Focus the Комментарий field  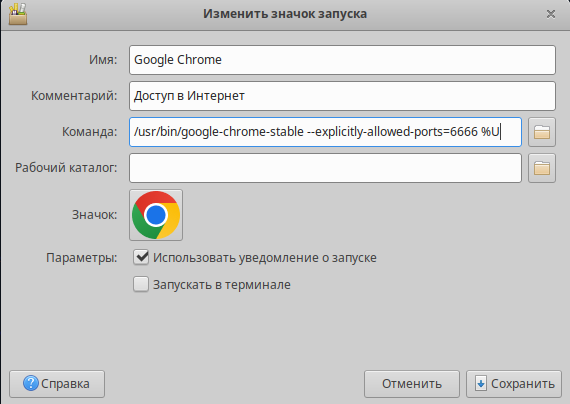click(342, 96)
